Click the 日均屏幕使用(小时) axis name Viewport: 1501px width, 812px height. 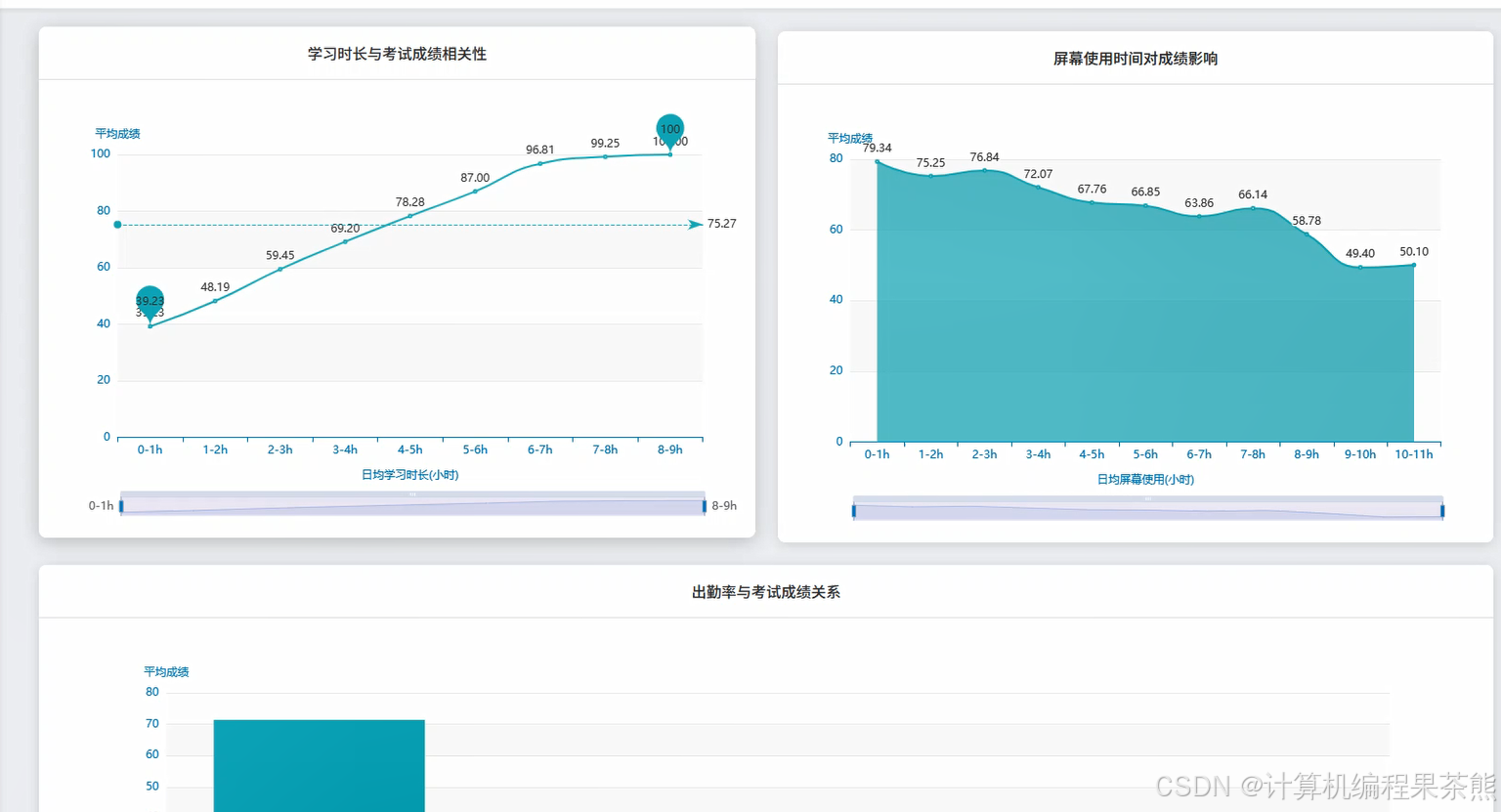click(1145, 480)
